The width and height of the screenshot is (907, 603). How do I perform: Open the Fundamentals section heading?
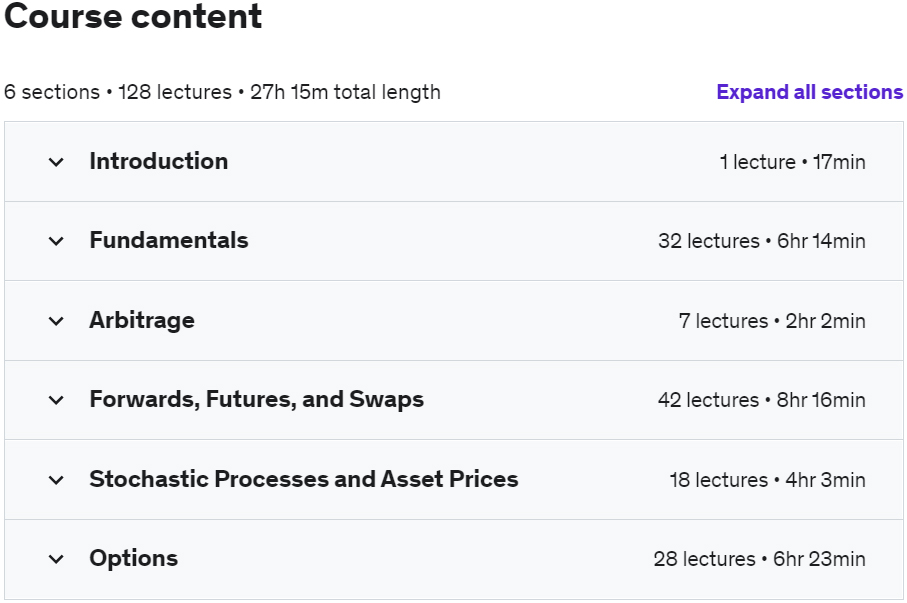click(168, 240)
